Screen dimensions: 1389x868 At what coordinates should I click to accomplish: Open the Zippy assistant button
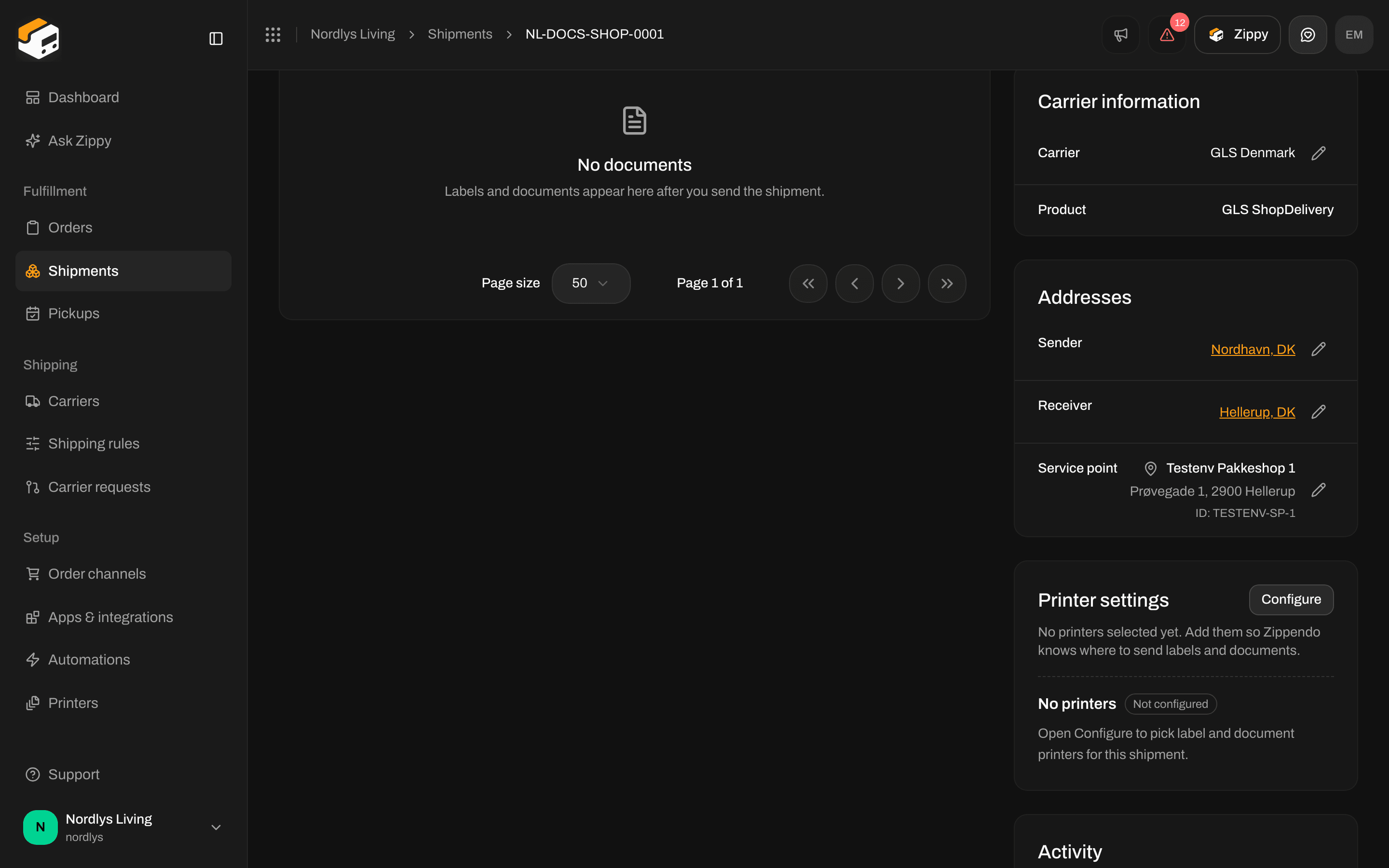[1237, 34]
